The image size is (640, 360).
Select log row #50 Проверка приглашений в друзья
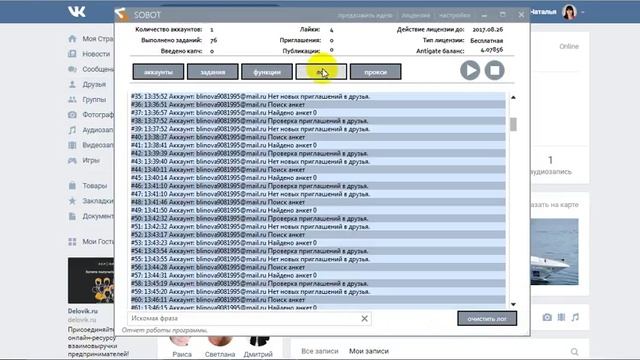click(x=318, y=218)
